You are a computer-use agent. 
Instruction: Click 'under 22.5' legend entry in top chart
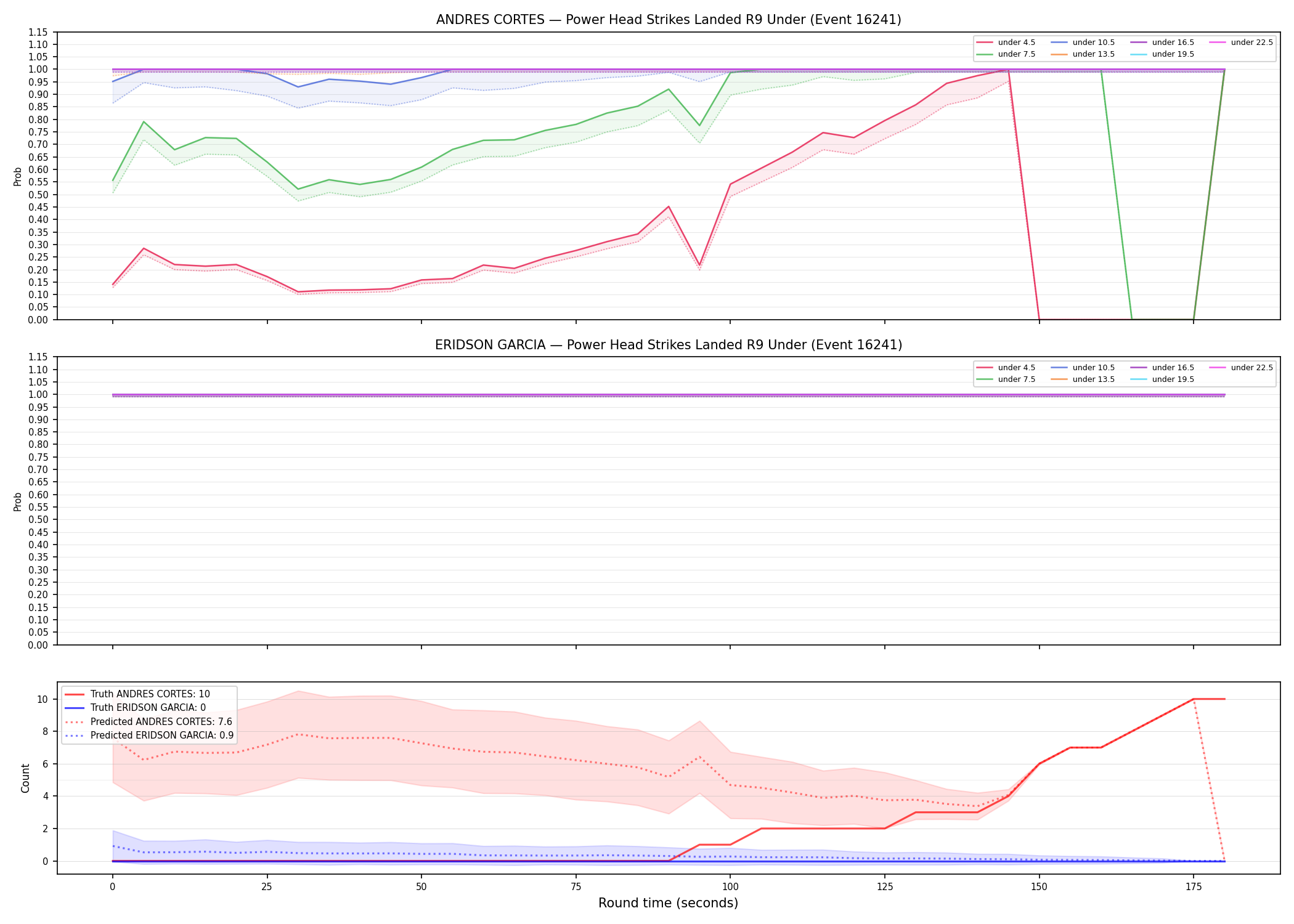click(1241, 43)
